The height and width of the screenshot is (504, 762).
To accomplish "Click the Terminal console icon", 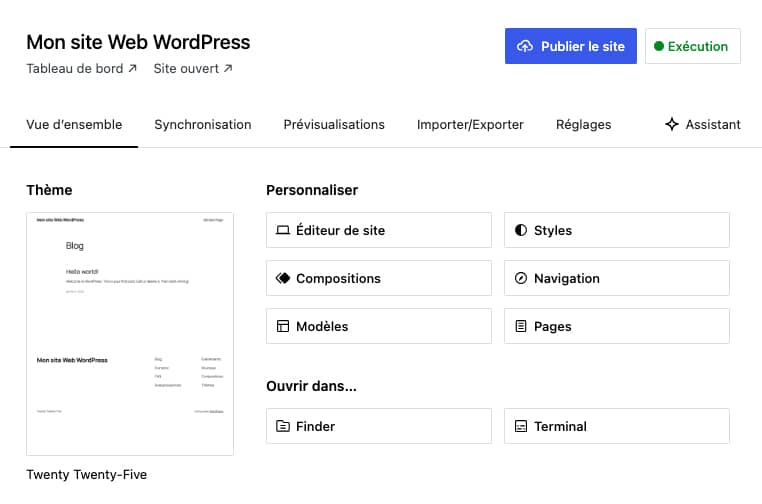I will tap(520, 426).
